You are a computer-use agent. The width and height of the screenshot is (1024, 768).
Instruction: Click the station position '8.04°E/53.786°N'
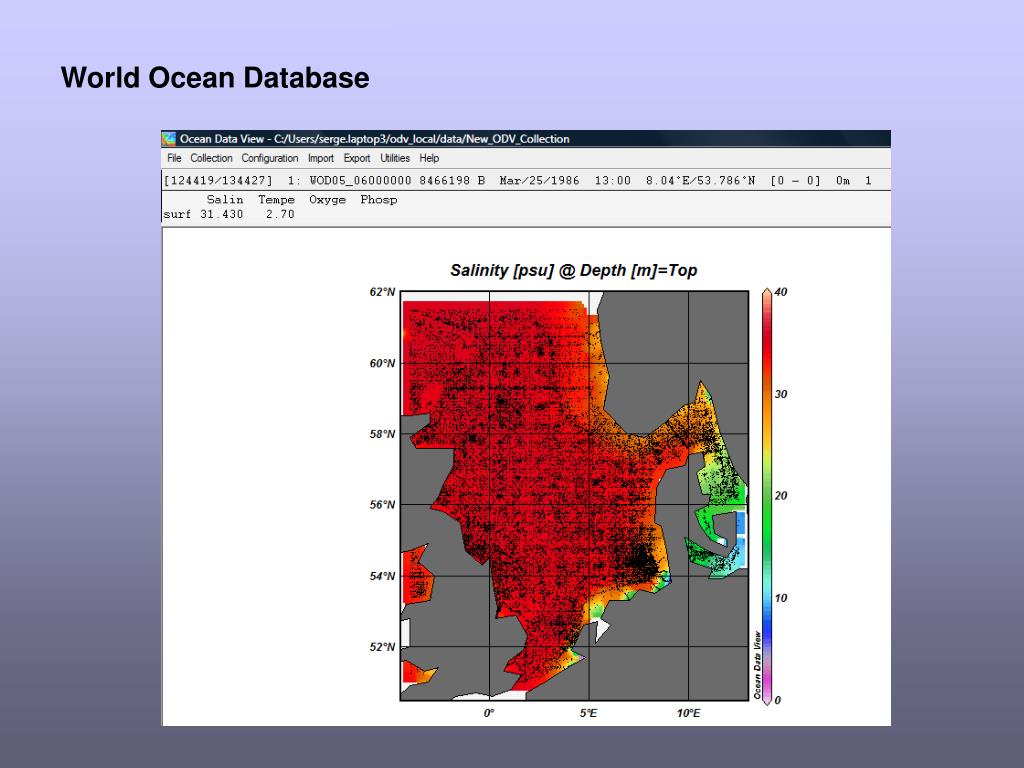coord(701,181)
